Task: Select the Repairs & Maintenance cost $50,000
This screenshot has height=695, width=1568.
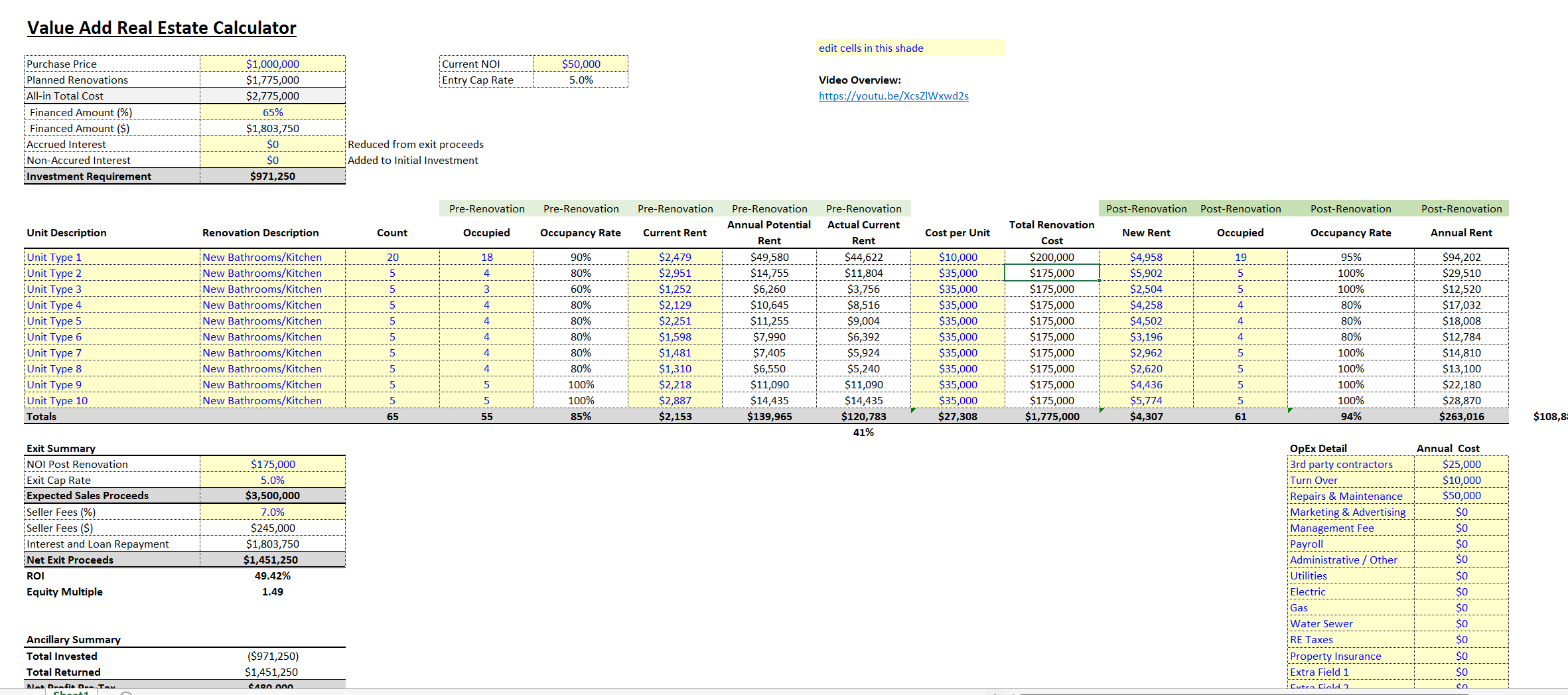Action: click(x=1461, y=496)
